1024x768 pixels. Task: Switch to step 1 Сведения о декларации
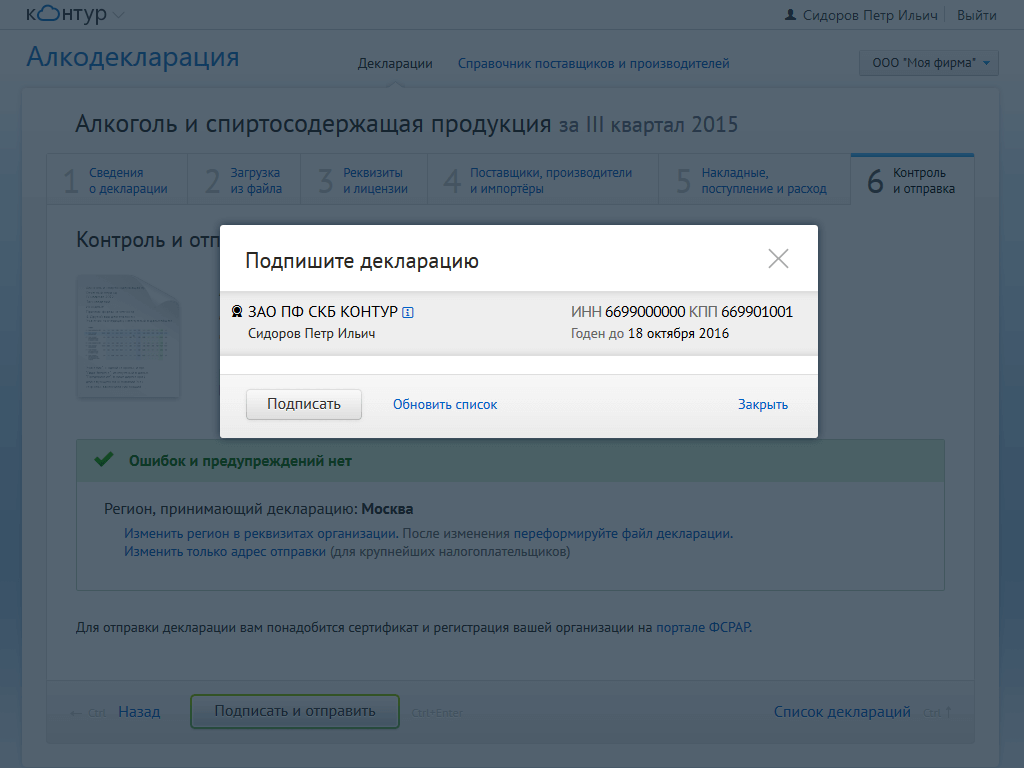118,180
